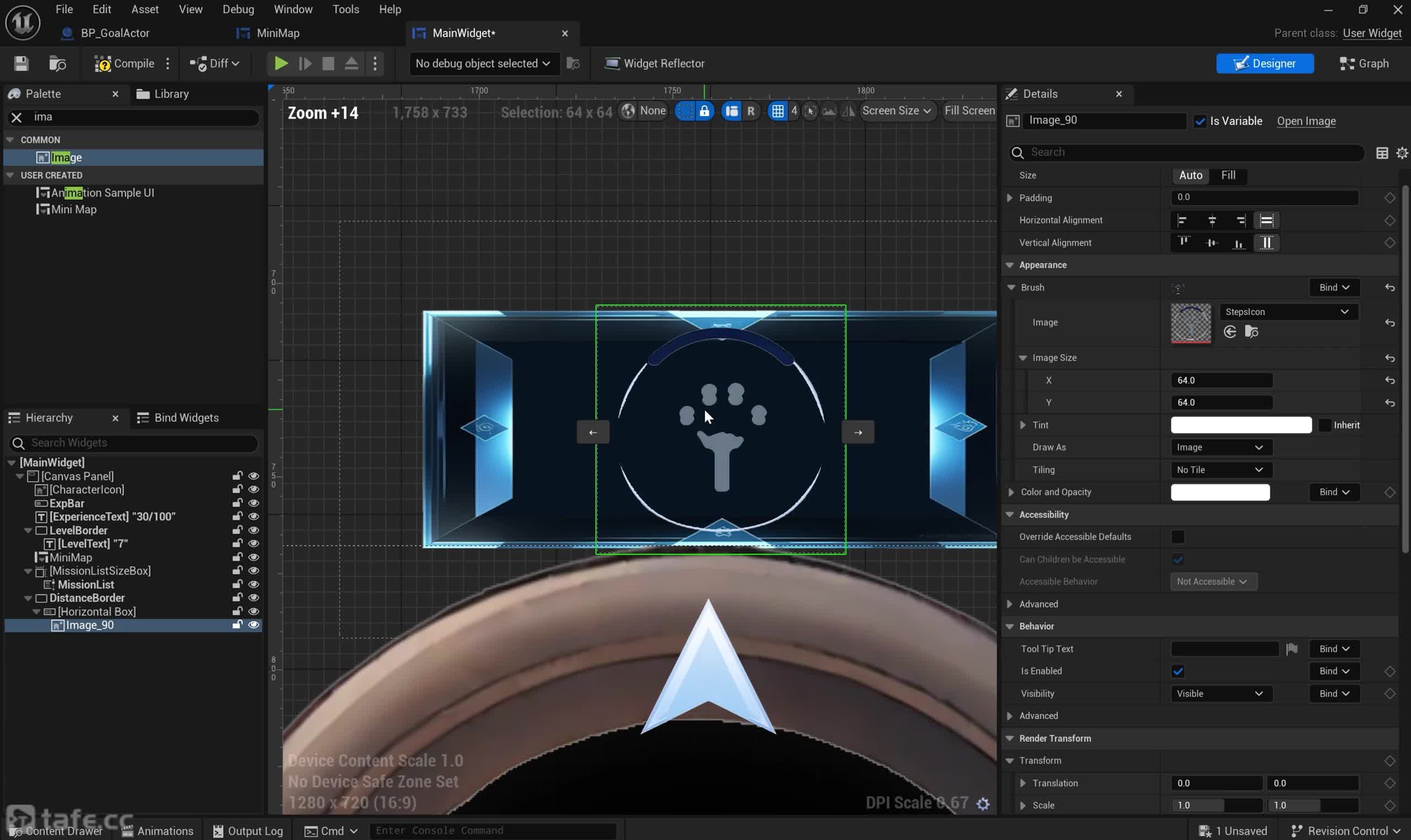Toggle render transform R mode

click(x=751, y=111)
